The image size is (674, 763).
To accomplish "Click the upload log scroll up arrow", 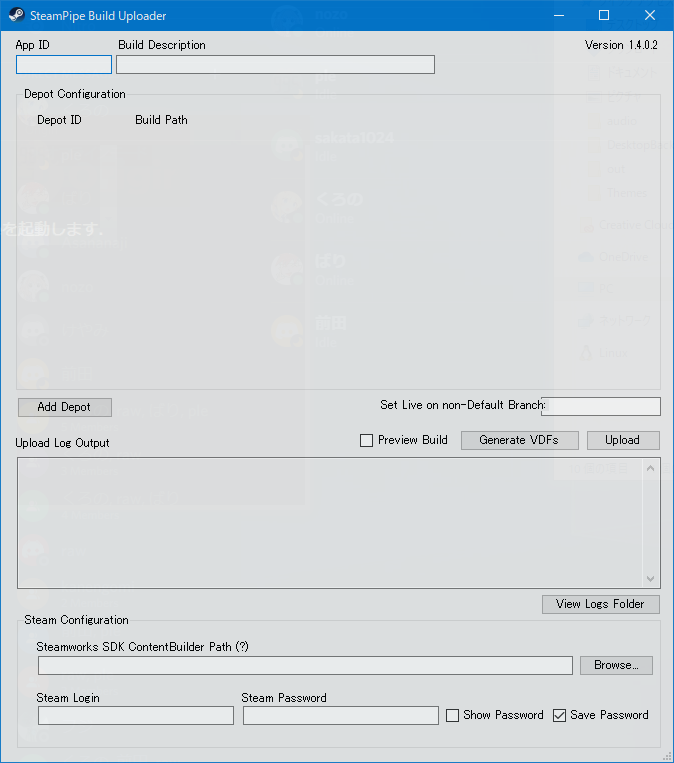I will (651, 468).
